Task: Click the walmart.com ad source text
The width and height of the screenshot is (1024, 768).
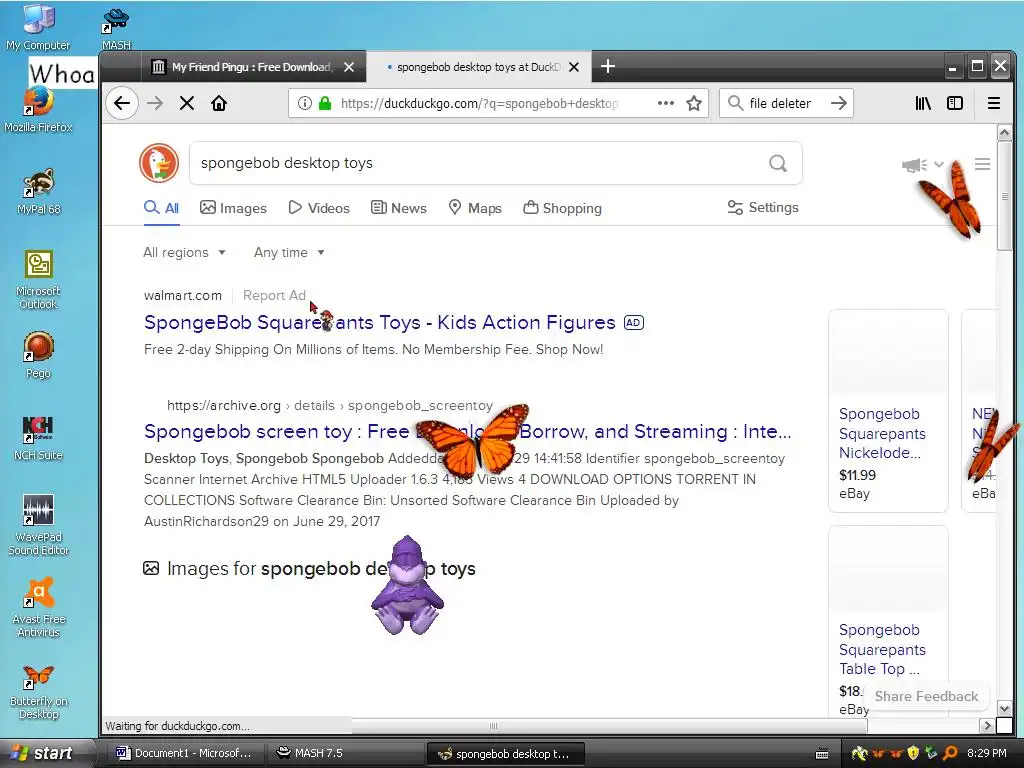Action: pyautogui.click(x=183, y=295)
